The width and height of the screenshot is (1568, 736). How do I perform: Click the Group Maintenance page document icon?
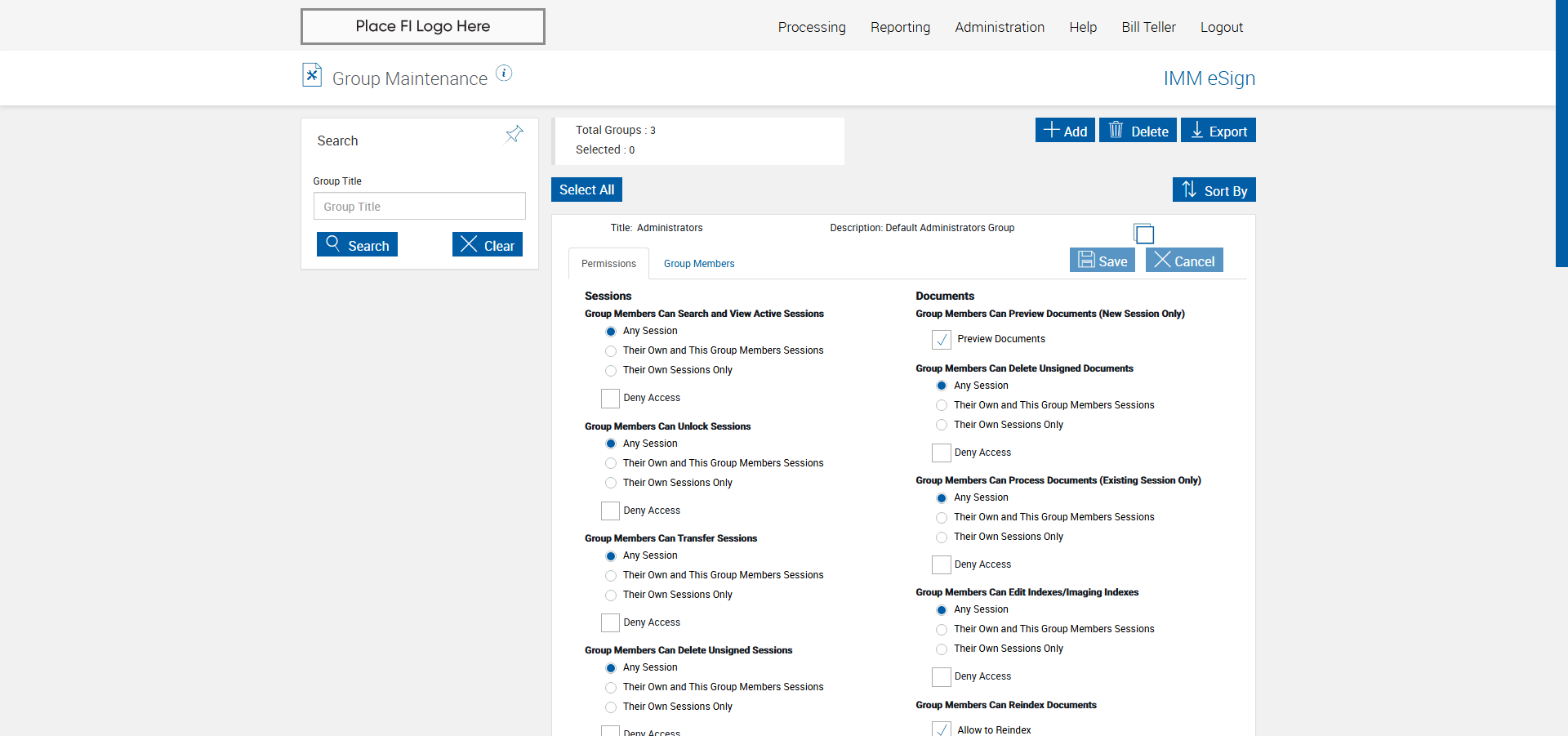coord(312,75)
